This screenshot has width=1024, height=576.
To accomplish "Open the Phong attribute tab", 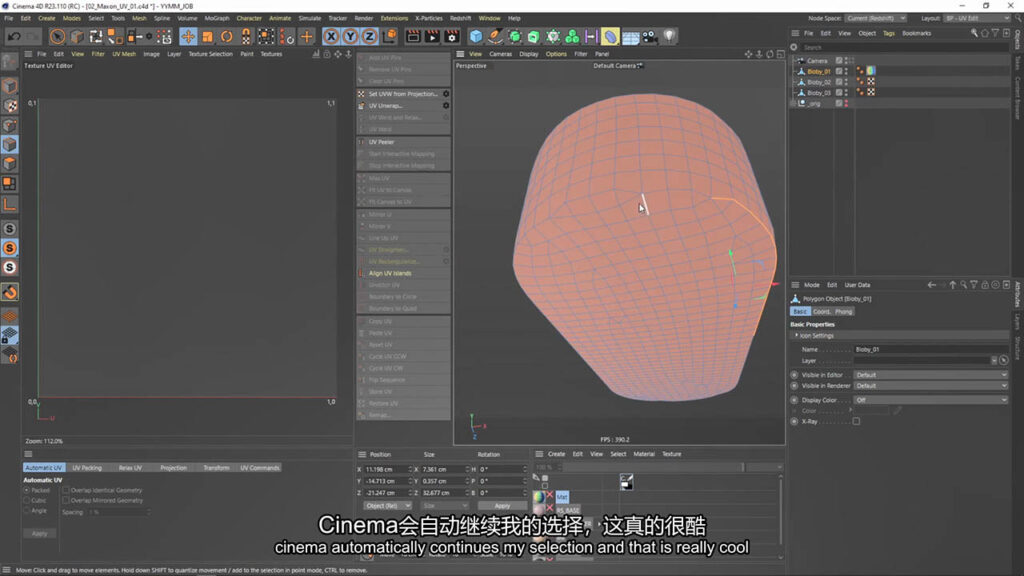I will [843, 312].
